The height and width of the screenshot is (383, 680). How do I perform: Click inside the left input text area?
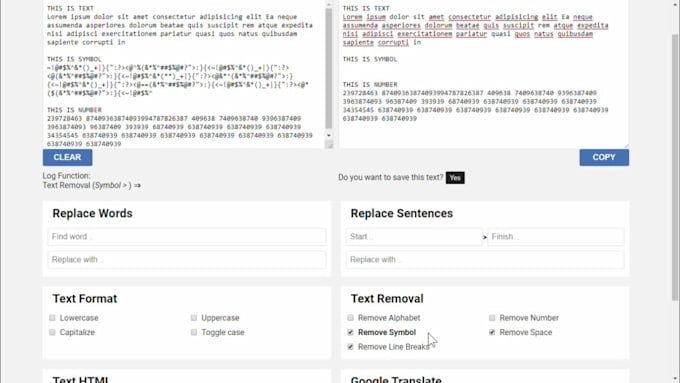pos(184,74)
